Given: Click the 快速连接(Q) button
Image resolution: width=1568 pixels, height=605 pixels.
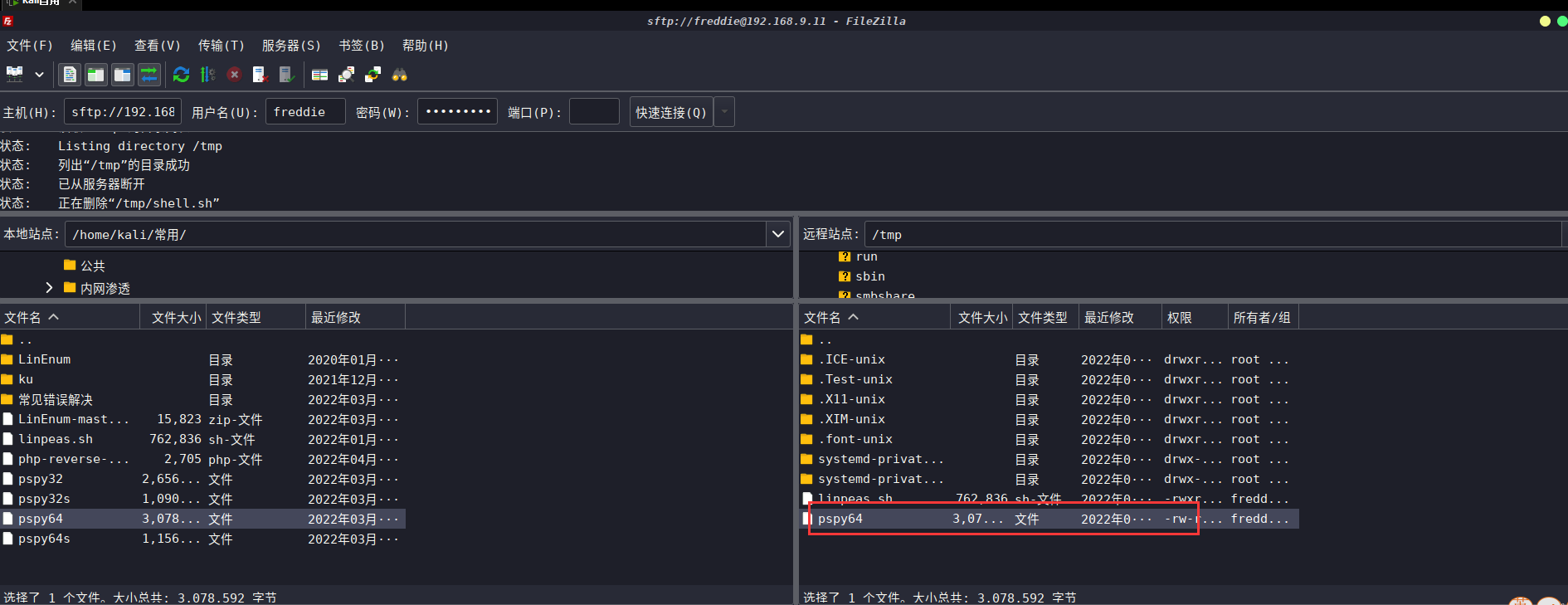Looking at the screenshot, I should pyautogui.click(x=671, y=112).
